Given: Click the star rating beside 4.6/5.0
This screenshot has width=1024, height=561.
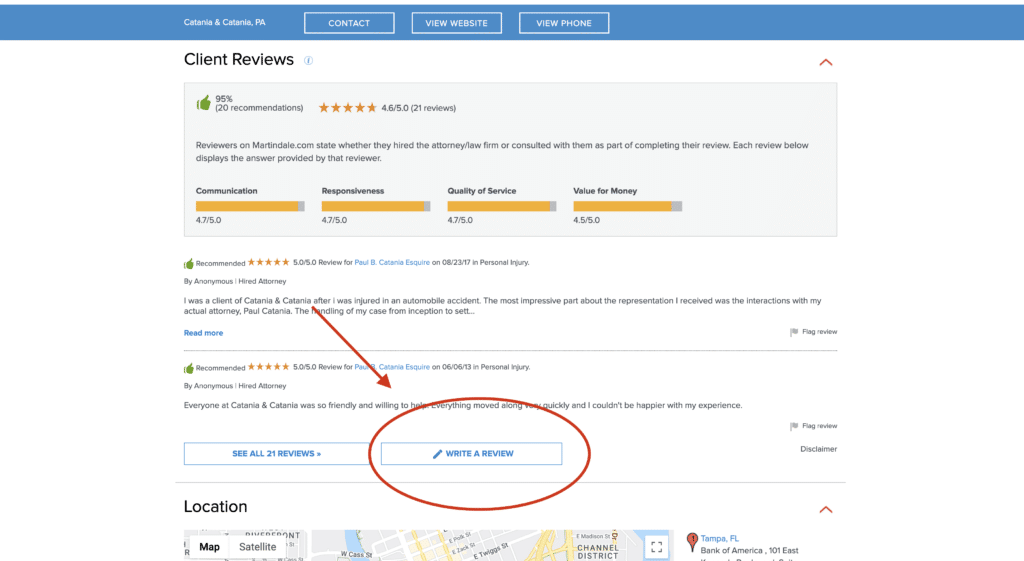Looking at the screenshot, I should 347,108.
